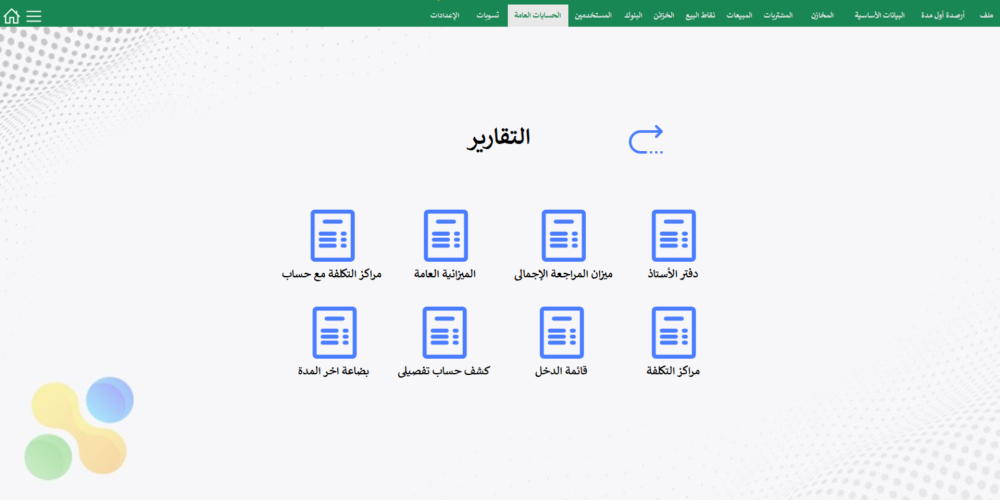Click the back arrow next to التقارير
1000x500 pixels.
646,140
